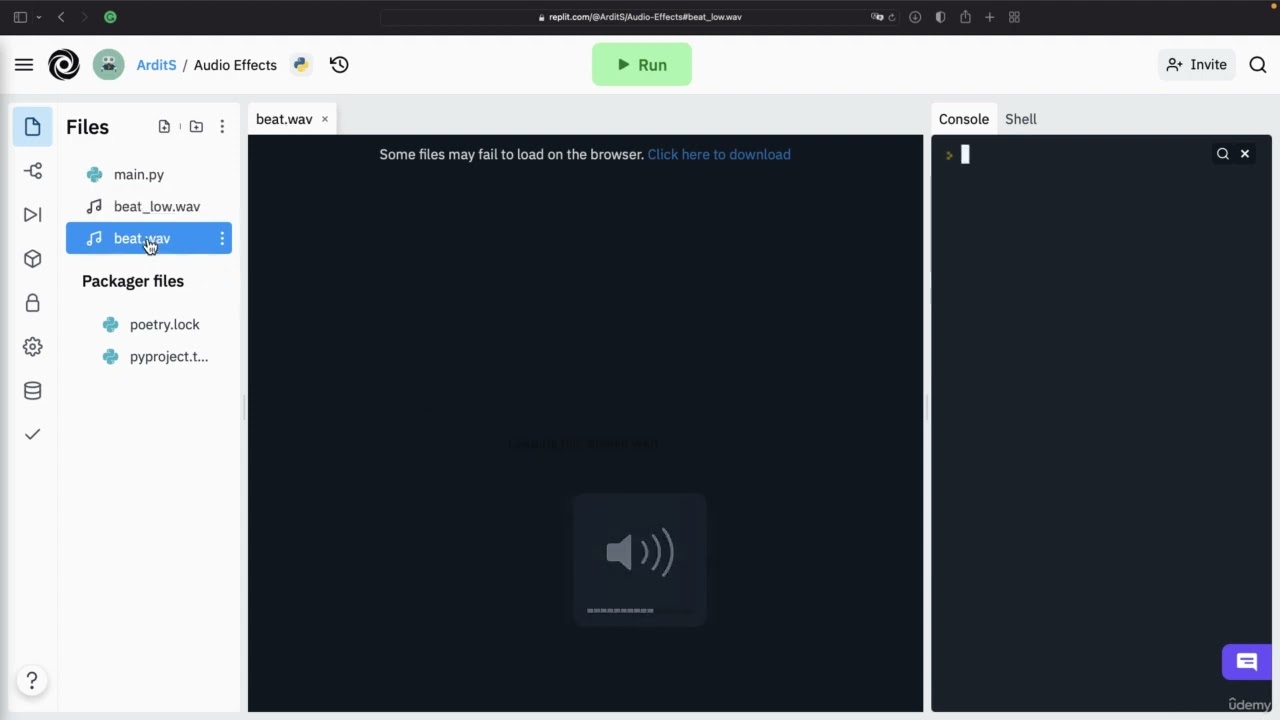
Task: Open the Database sidebar icon
Action: click(x=33, y=391)
